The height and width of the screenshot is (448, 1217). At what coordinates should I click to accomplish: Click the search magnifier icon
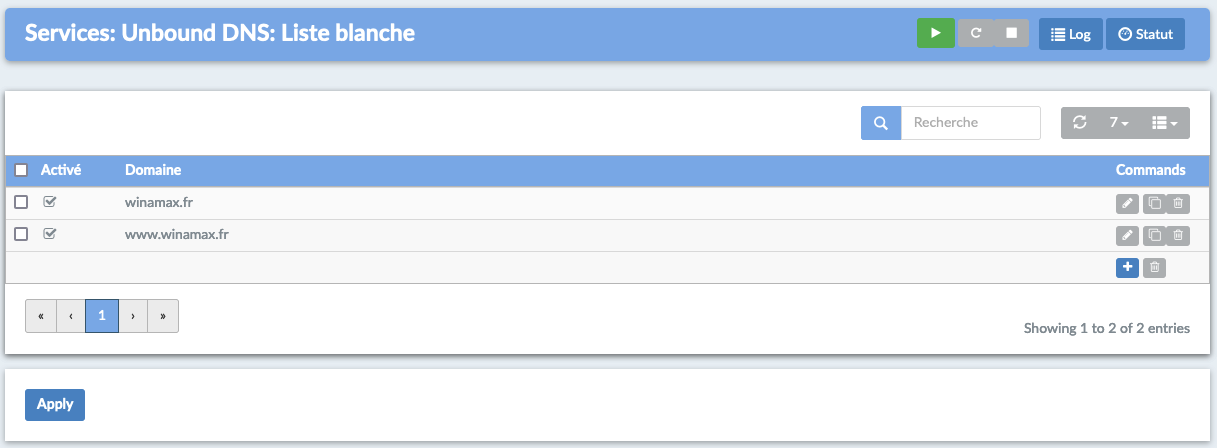(881, 123)
